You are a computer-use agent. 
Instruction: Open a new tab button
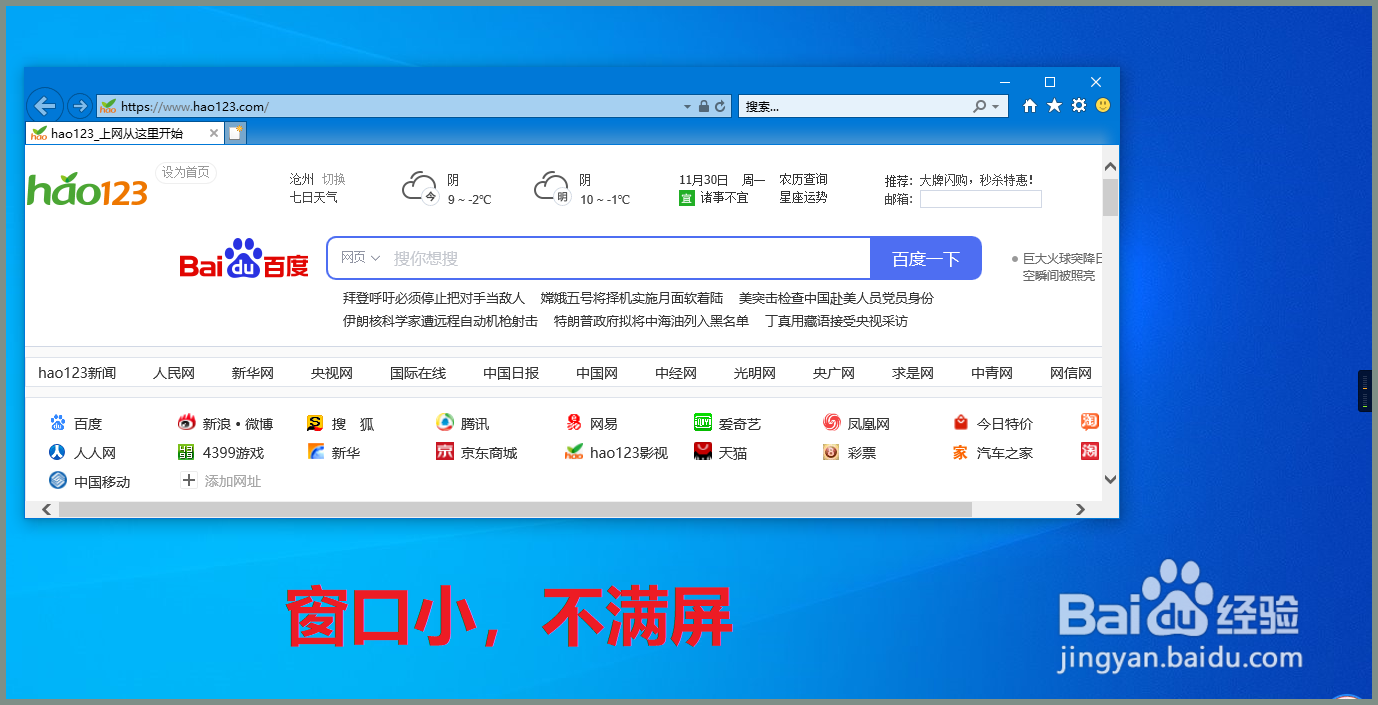point(236,133)
